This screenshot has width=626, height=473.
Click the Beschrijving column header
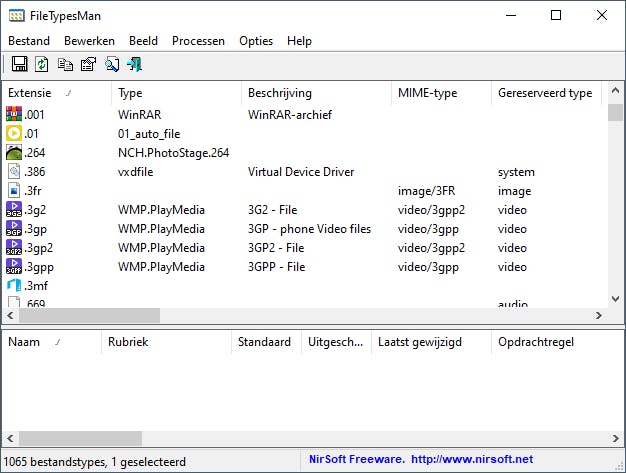280,93
